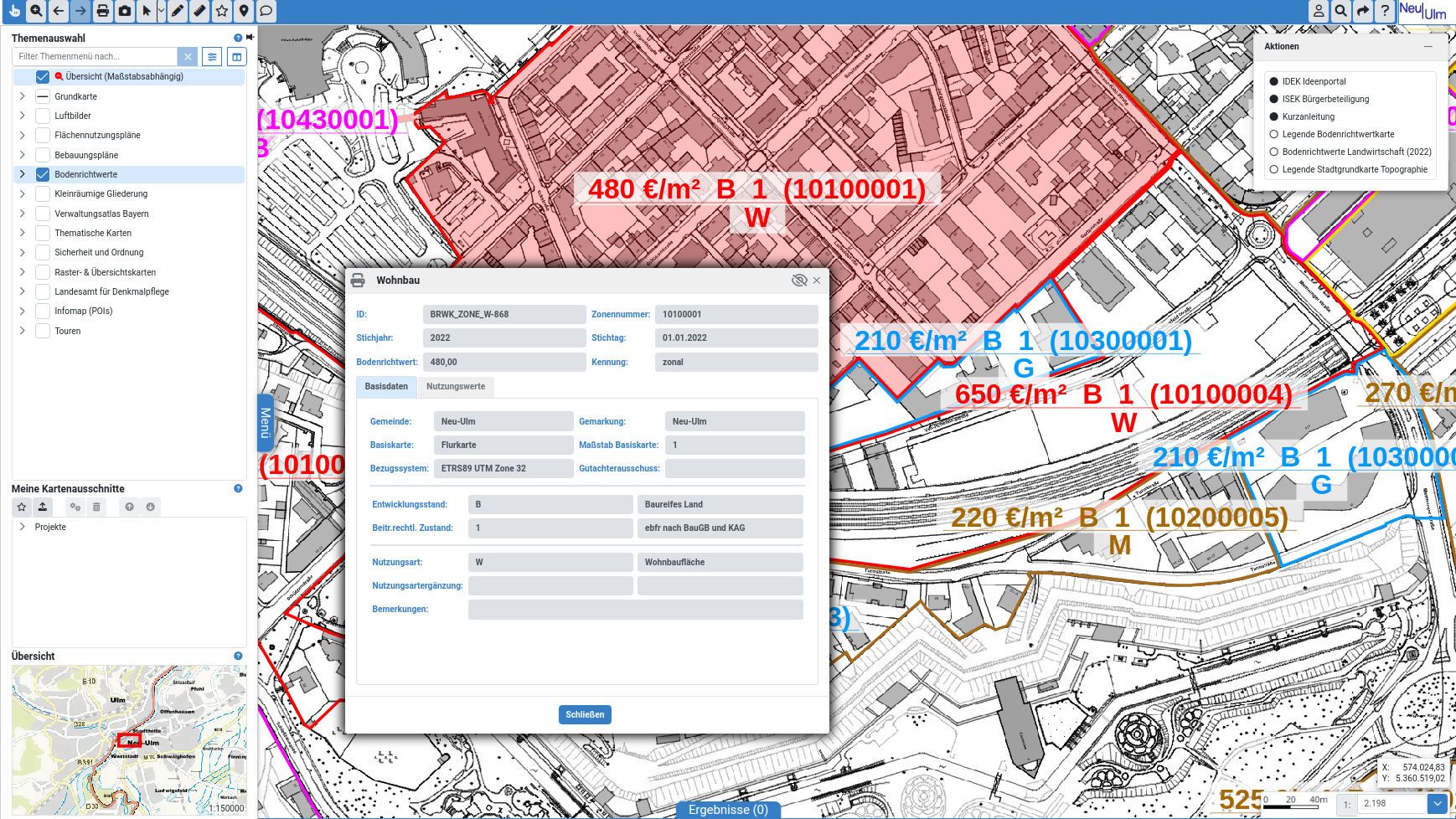Expand the Bebauungspläne tree node
This screenshot has width=1456, height=819.
coord(22,155)
